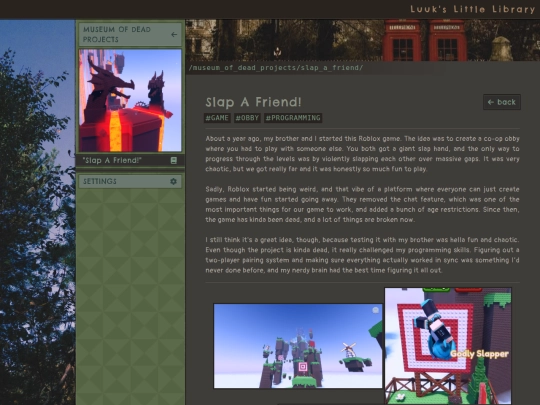Open the Settings panel header
This screenshot has height=405, width=540.
click(x=130, y=181)
